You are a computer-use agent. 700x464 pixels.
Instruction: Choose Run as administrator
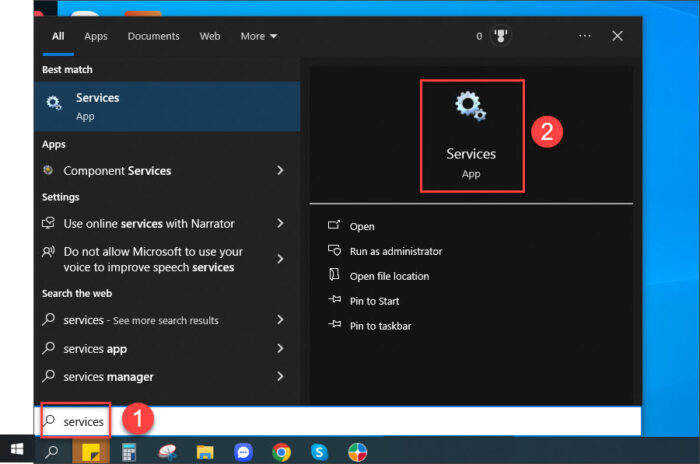click(x=396, y=251)
